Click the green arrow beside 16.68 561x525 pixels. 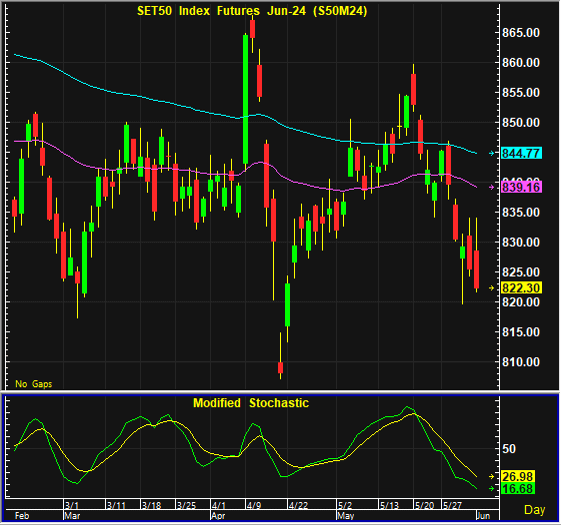492,488
